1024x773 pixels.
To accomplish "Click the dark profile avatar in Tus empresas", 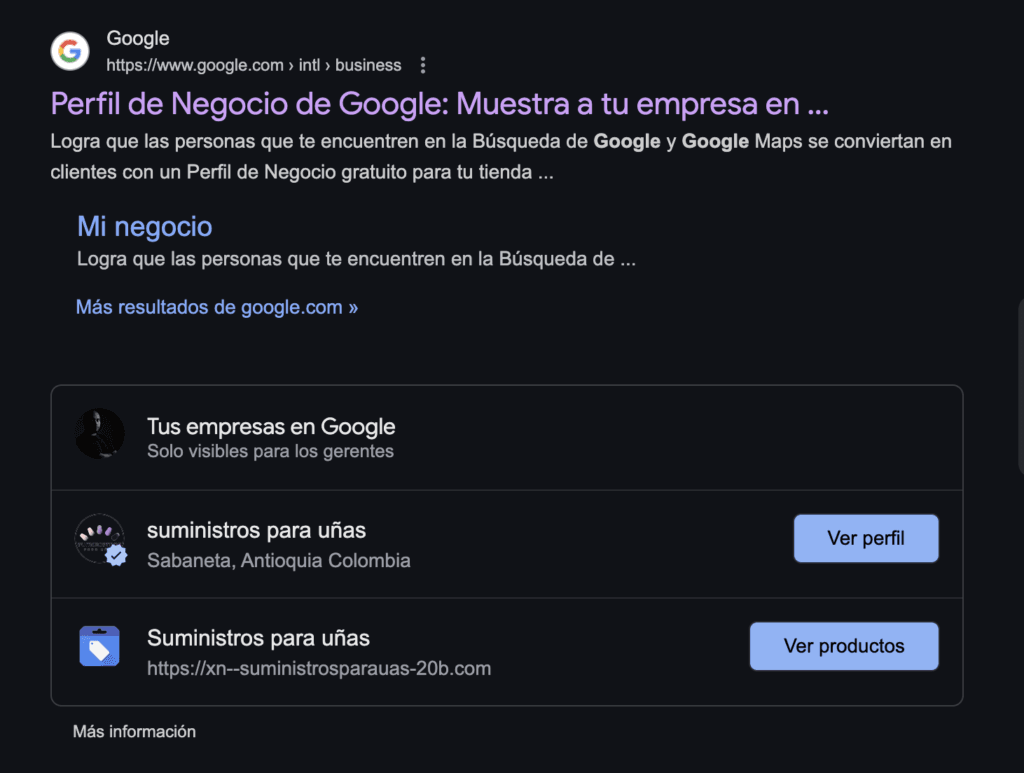I will point(100,434).
